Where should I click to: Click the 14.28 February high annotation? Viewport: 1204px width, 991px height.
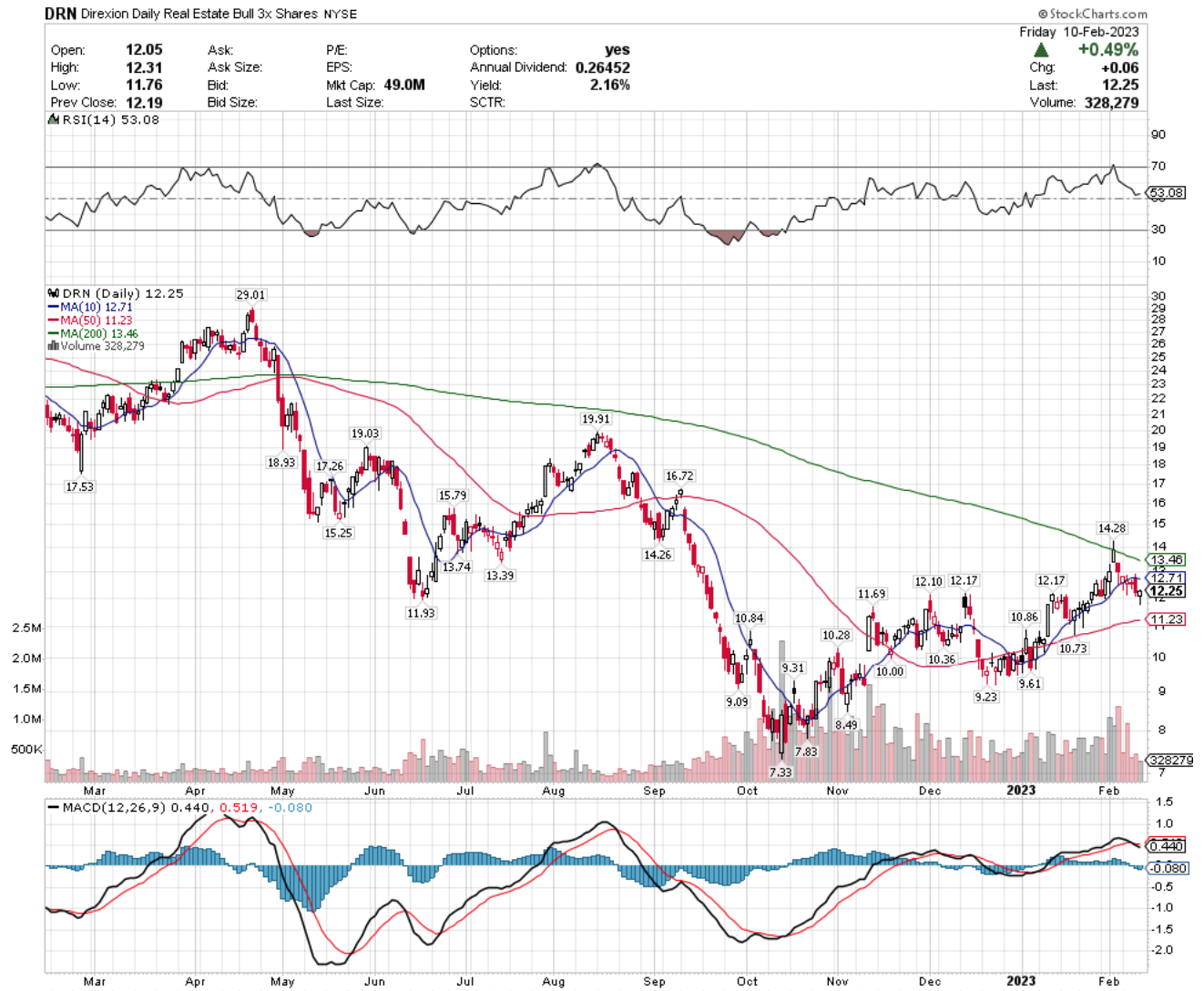[1112, 528]
